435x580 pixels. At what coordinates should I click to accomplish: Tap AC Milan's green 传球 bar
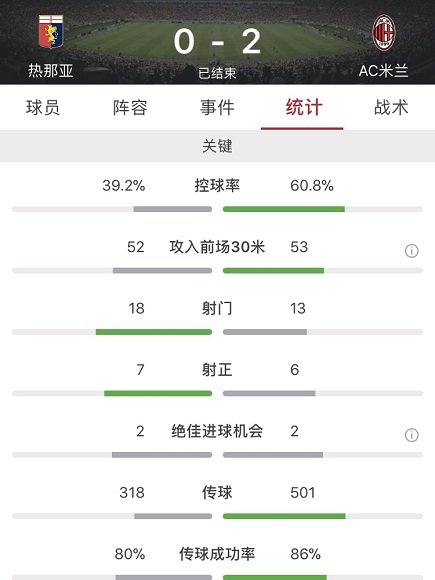coord(284,516)
